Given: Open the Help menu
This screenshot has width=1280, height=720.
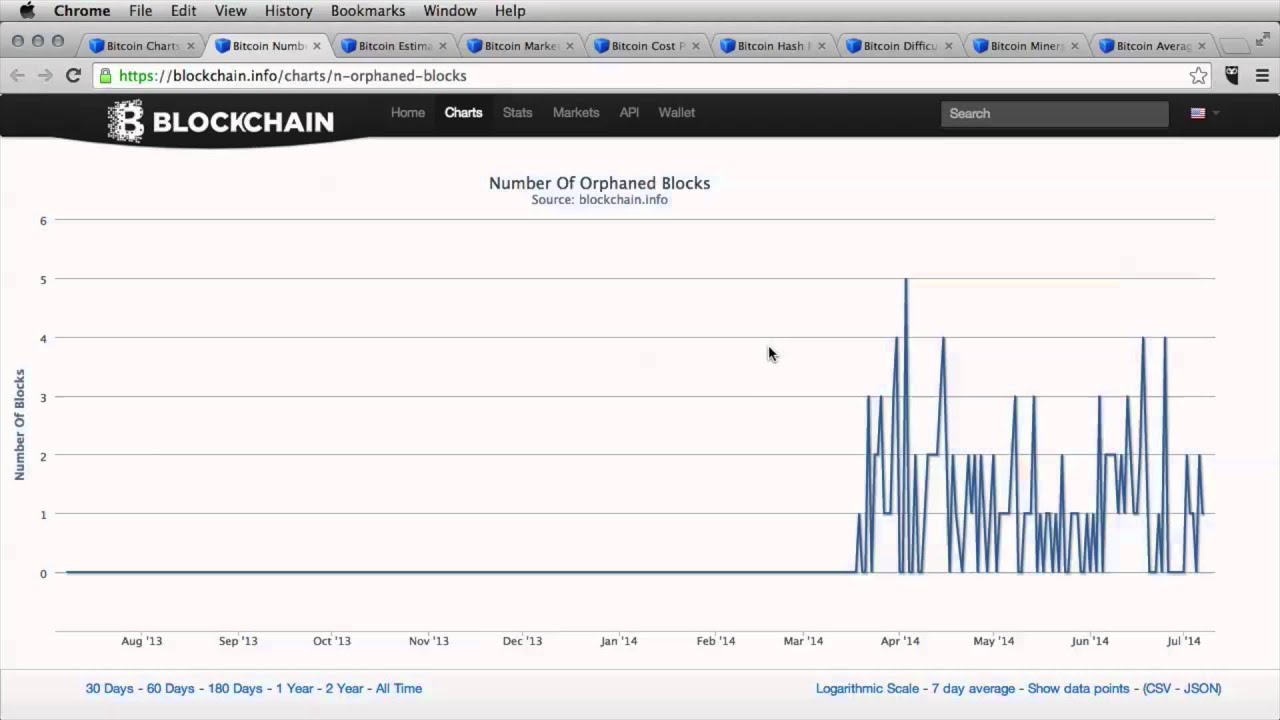Looking at the screenshot, I should [x=510, y=11].
